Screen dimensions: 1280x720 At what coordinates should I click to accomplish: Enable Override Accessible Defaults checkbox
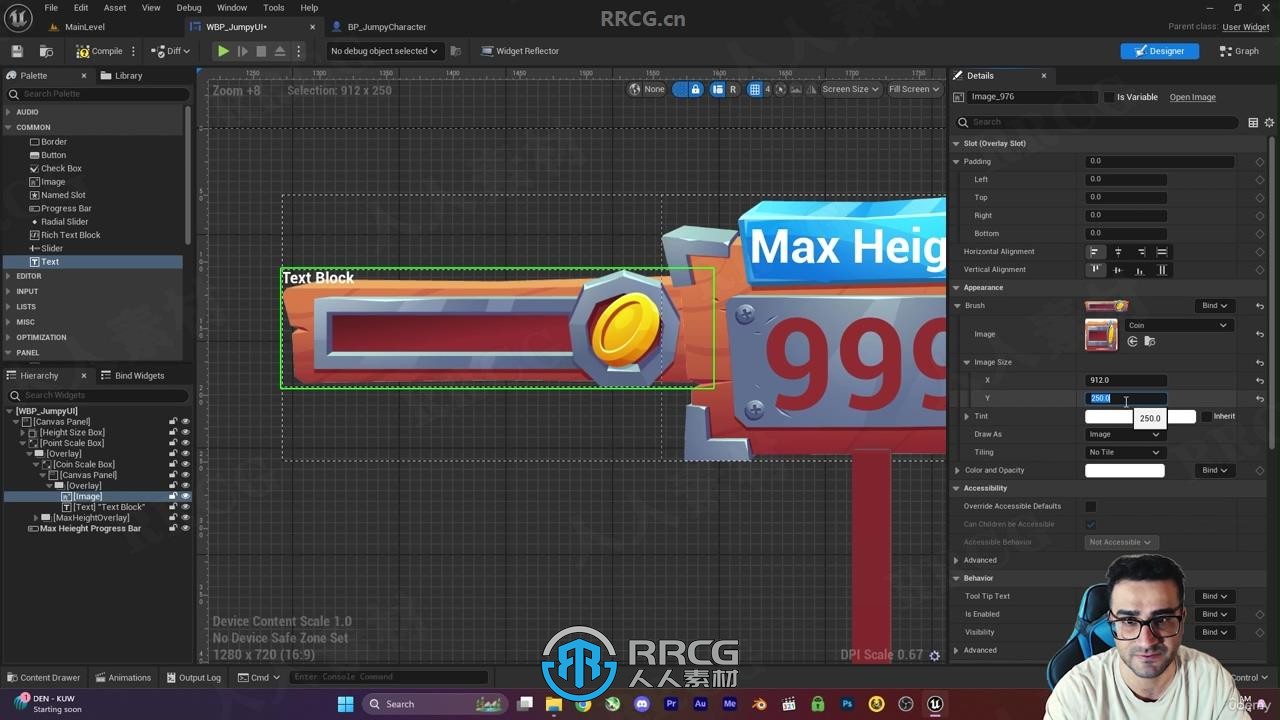pyautogui.click(x=1090, y=506)
